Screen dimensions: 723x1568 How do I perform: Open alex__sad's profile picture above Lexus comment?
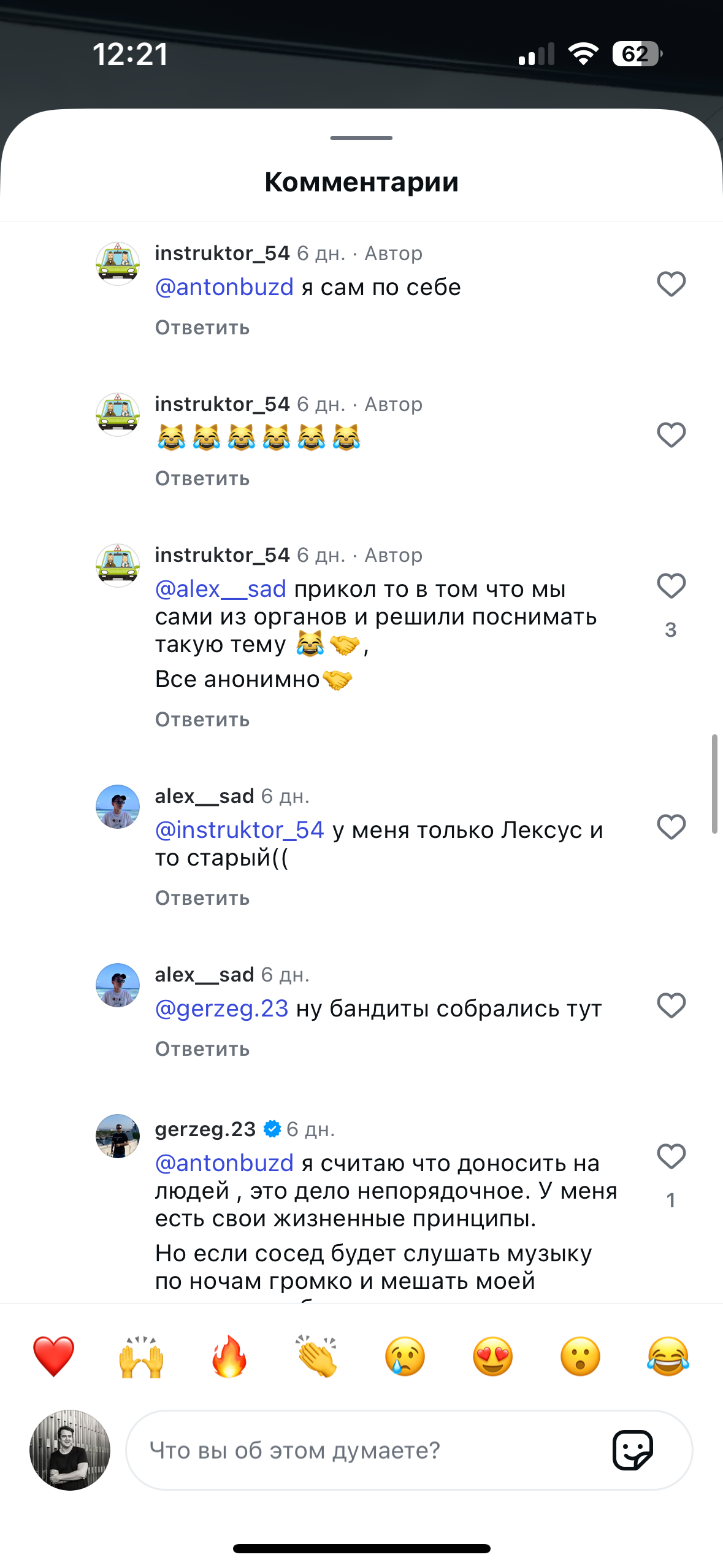pos(118,807)
